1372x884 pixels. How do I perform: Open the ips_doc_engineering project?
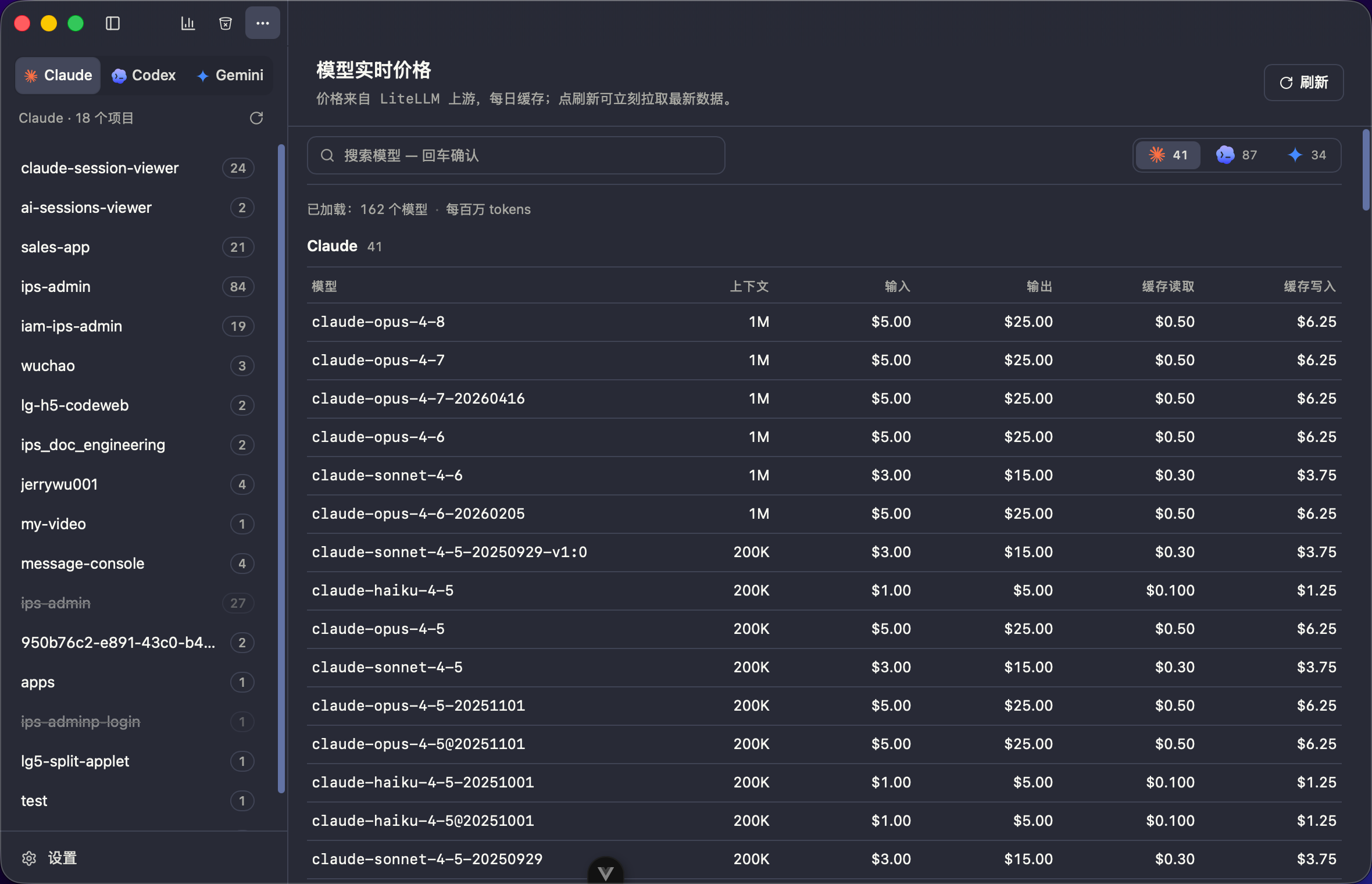138,445
